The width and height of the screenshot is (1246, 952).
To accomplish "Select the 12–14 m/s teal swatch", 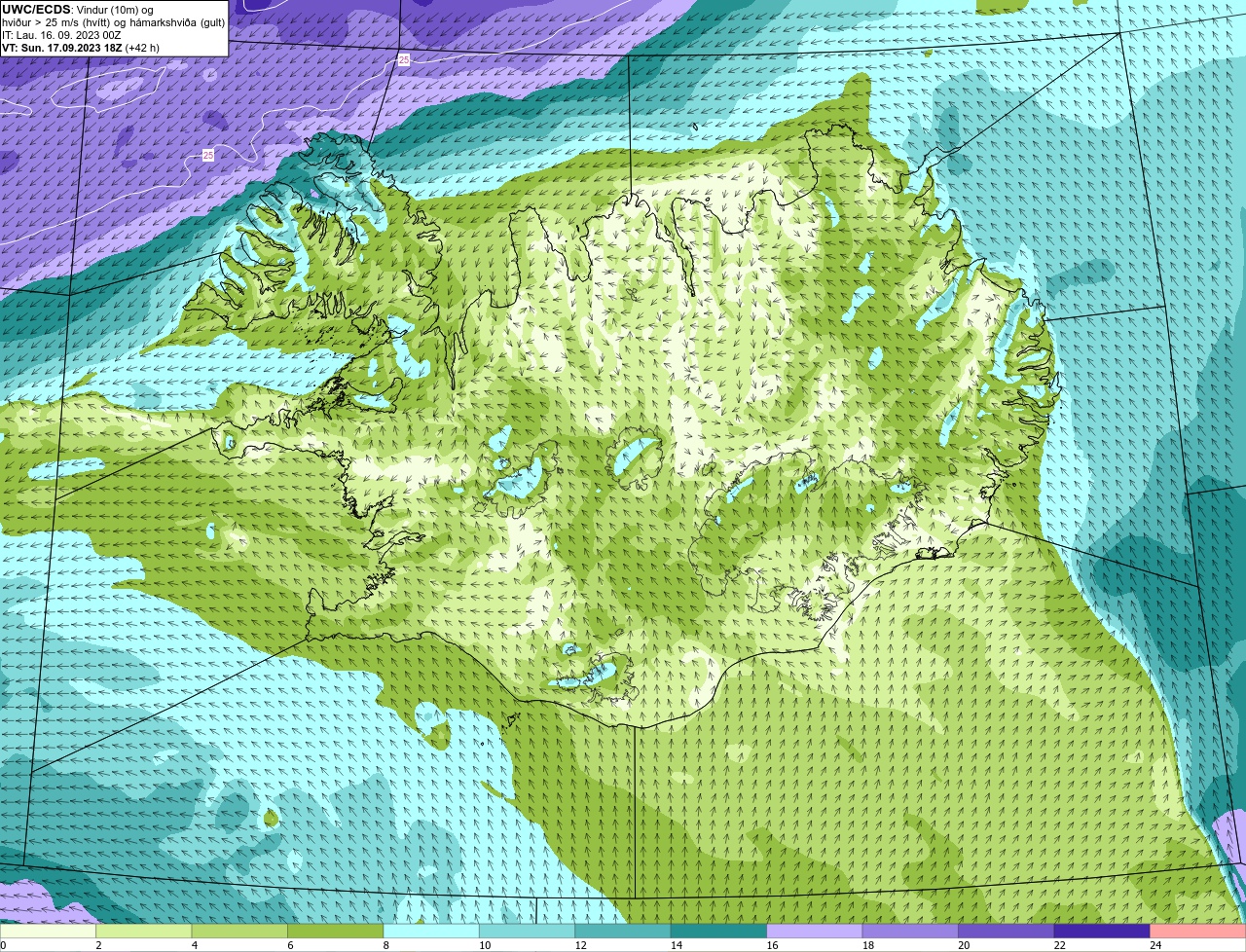I will 623,931.
